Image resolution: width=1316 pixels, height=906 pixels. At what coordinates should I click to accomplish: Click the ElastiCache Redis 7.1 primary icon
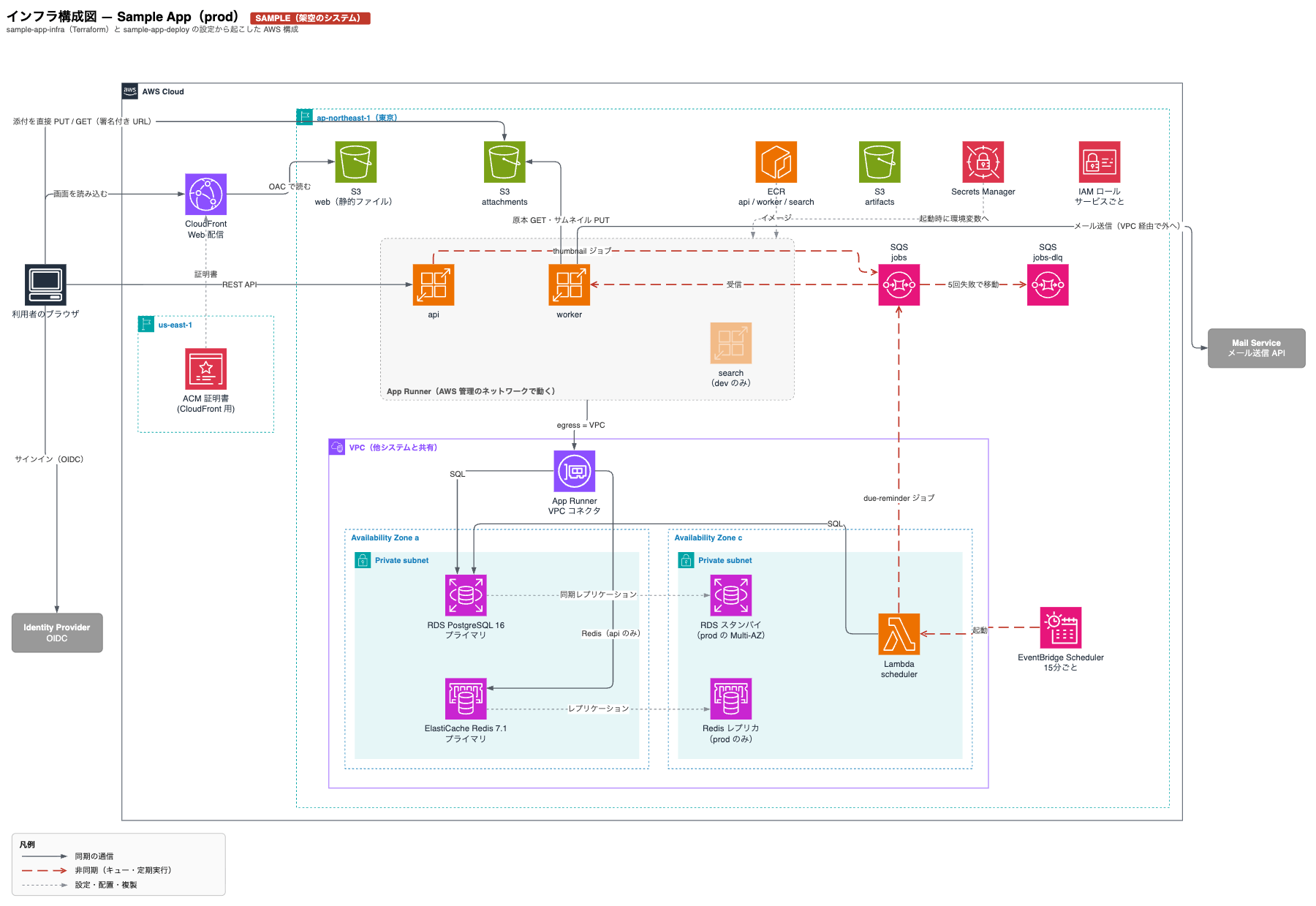pos(466,699)
